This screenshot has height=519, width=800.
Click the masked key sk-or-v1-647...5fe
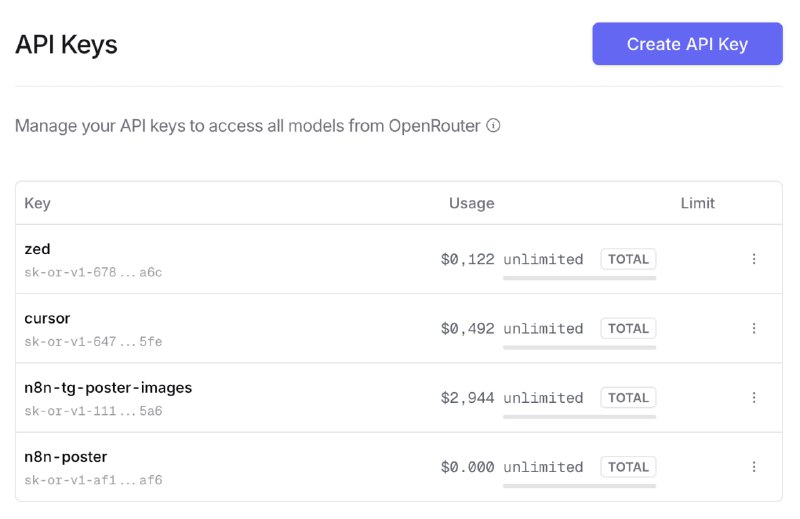click(x=93, y=342)
